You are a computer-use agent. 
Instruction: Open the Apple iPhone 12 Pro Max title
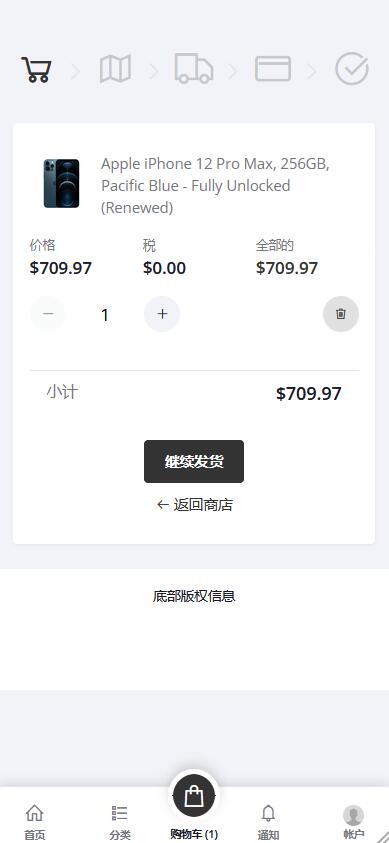(215, 185)
